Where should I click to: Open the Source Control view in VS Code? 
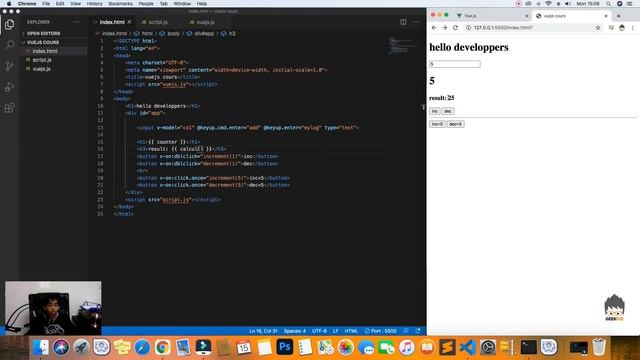click(9, 66)
